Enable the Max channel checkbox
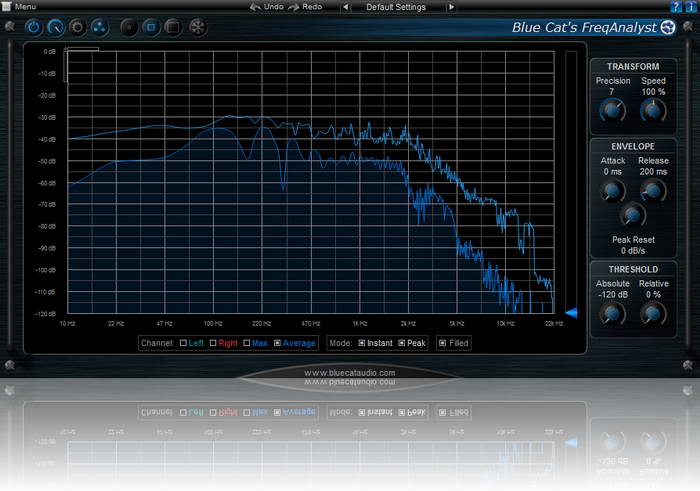Screen dimensions: 700x491 (x=246, y=343)
